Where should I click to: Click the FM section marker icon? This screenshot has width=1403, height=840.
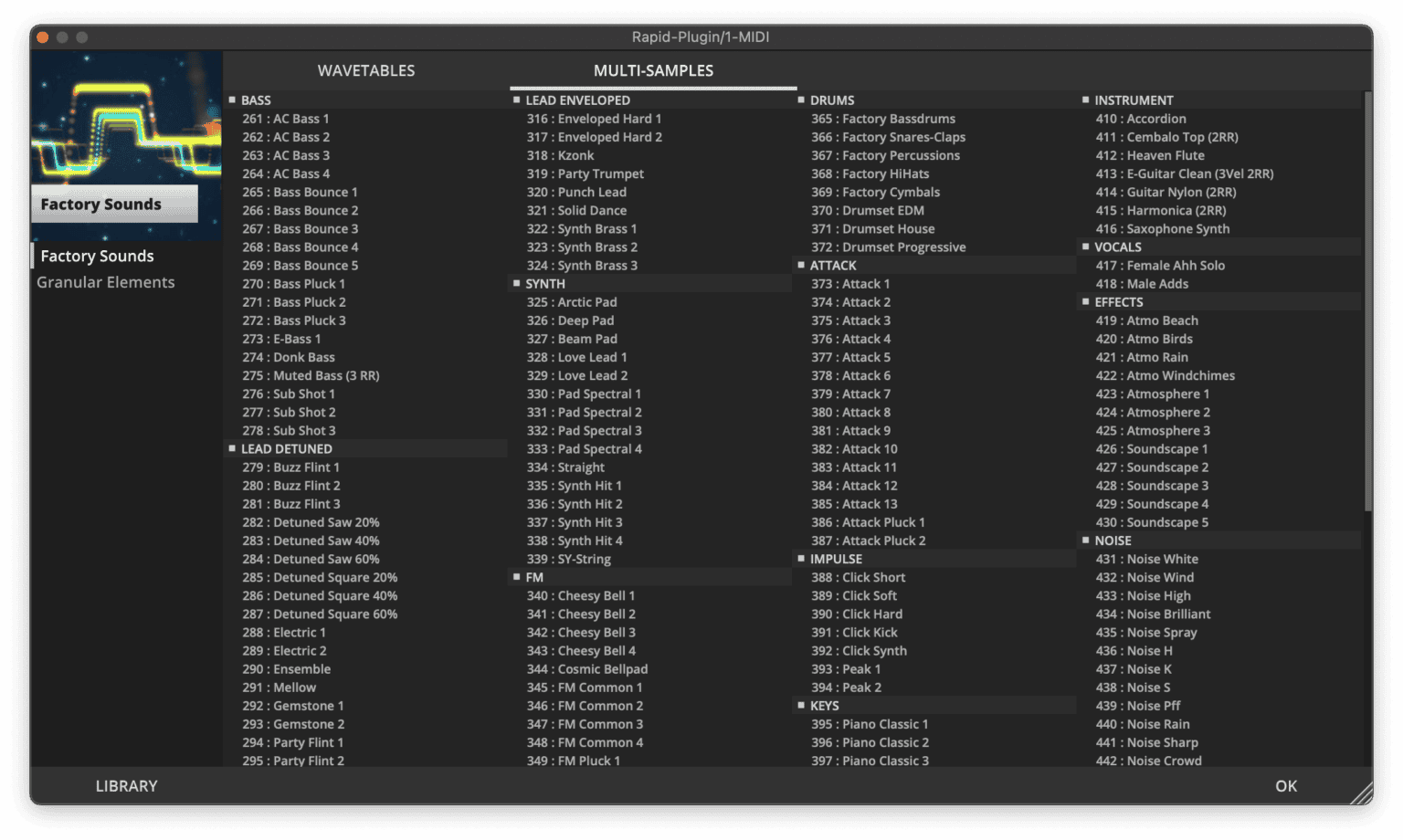coord(516,576)
